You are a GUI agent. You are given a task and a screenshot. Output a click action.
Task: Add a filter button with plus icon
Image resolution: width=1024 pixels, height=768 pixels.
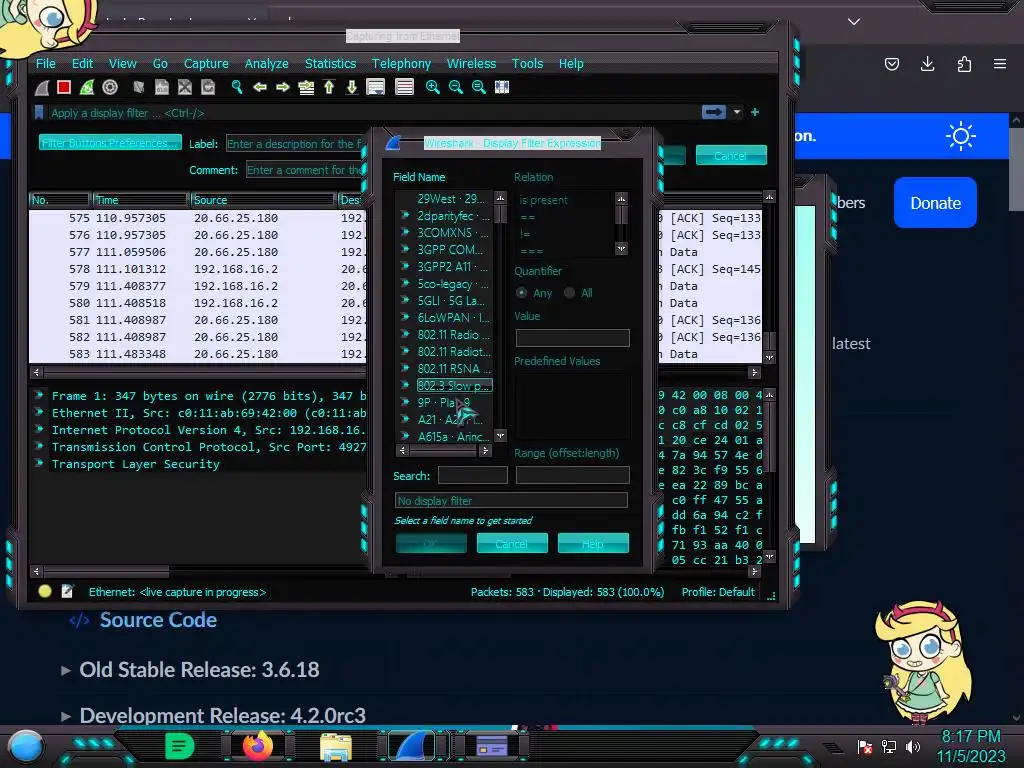point(755,112)
